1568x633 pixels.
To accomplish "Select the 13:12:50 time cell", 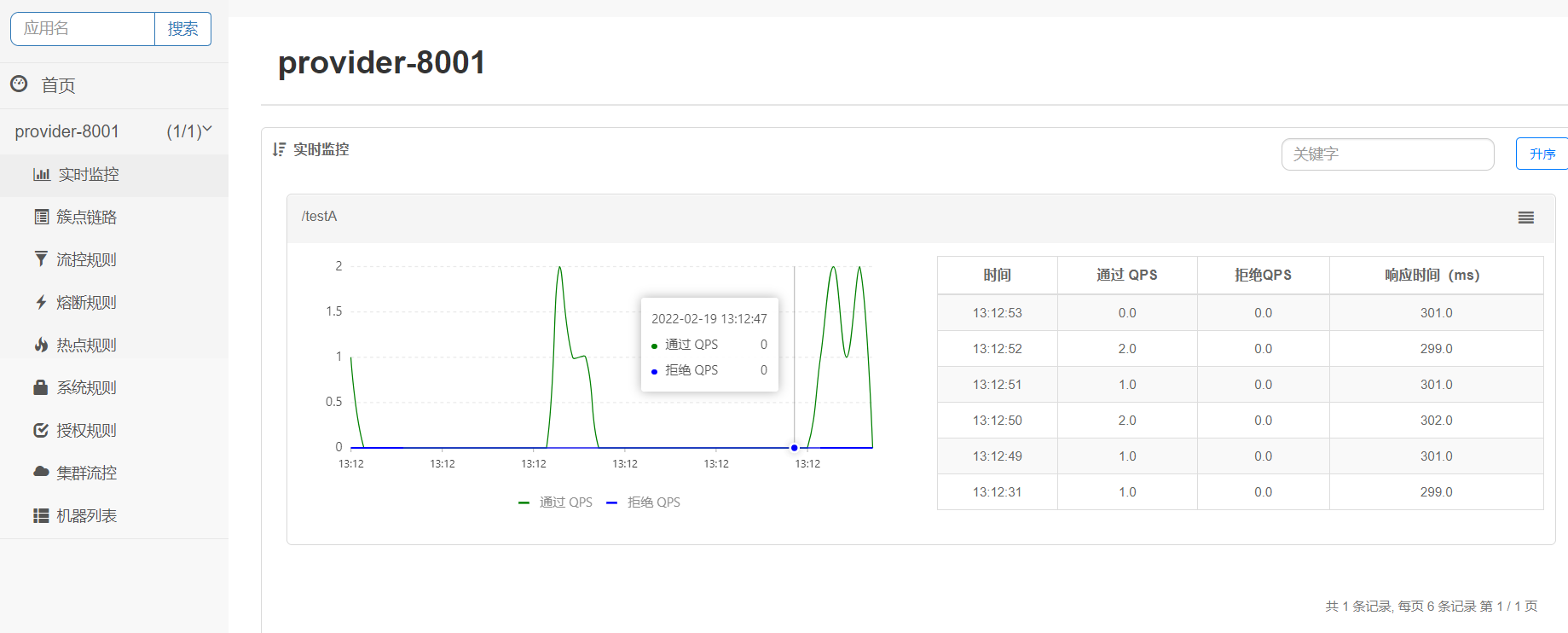I will point(997,421).
